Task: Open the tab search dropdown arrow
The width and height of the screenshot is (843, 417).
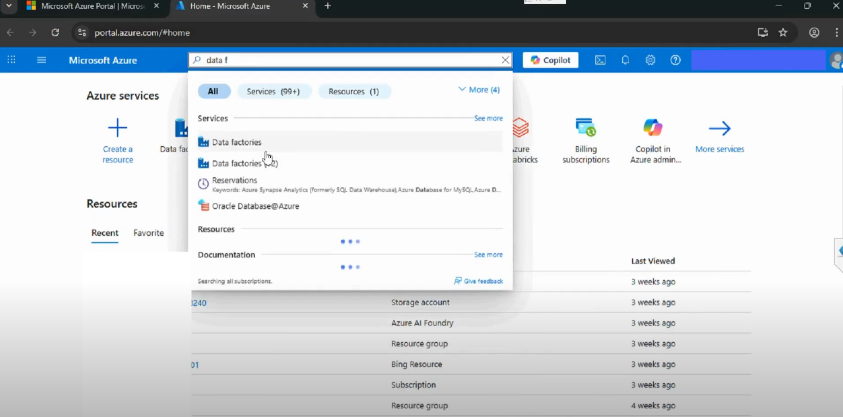Action: point(8,6)
